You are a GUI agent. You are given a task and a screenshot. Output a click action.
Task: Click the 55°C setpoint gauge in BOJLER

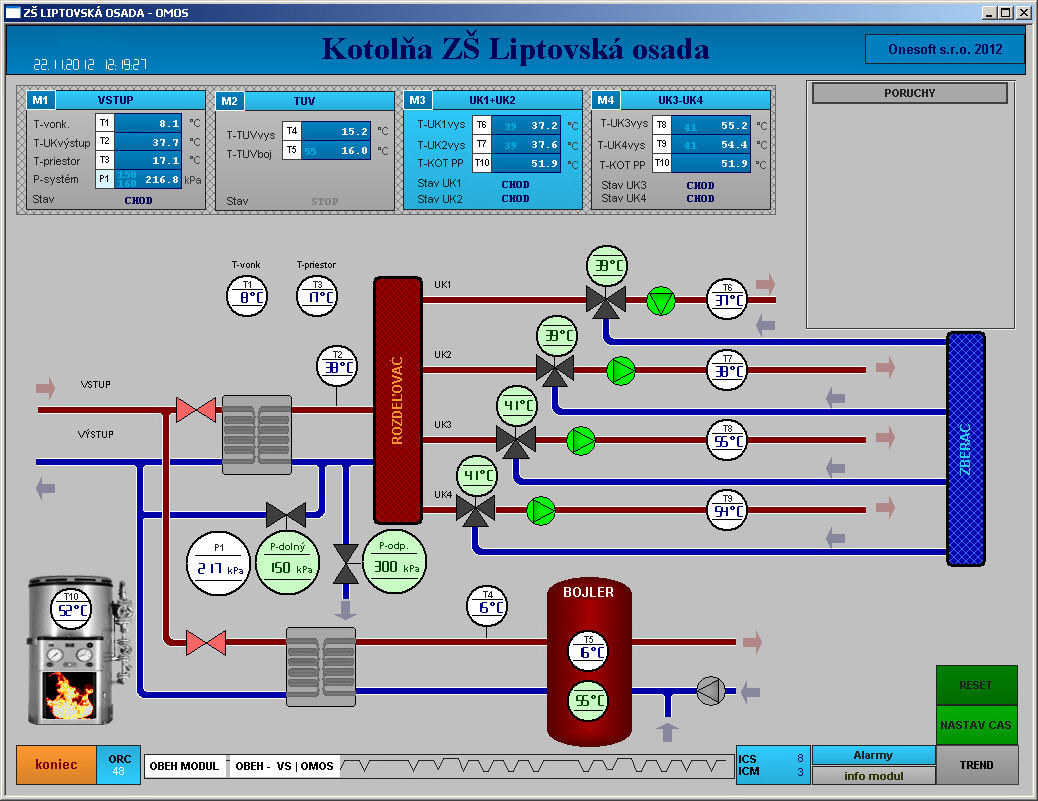tap(589, 700)
